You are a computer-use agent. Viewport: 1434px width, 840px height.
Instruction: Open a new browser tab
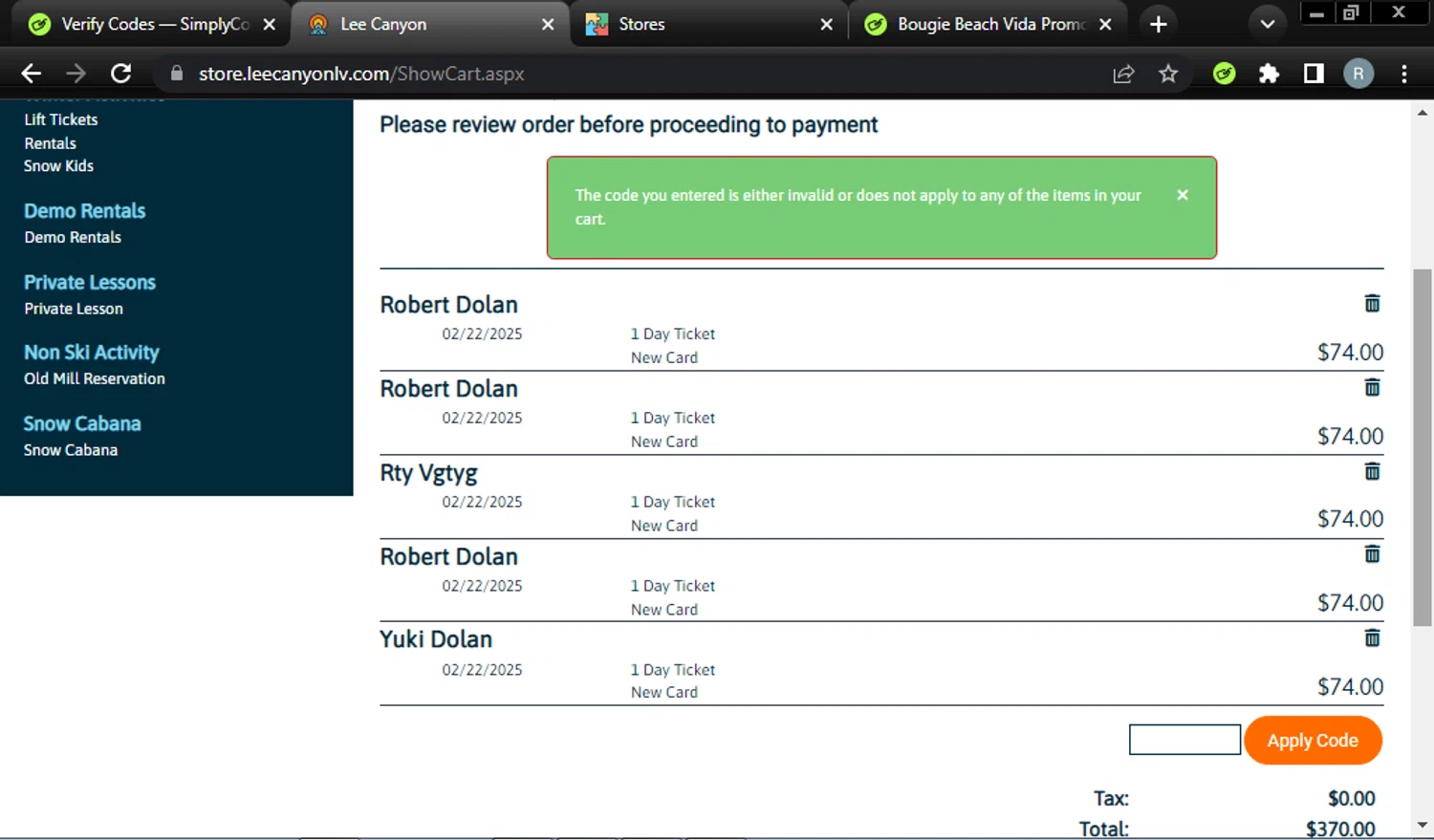[1158, 24]
